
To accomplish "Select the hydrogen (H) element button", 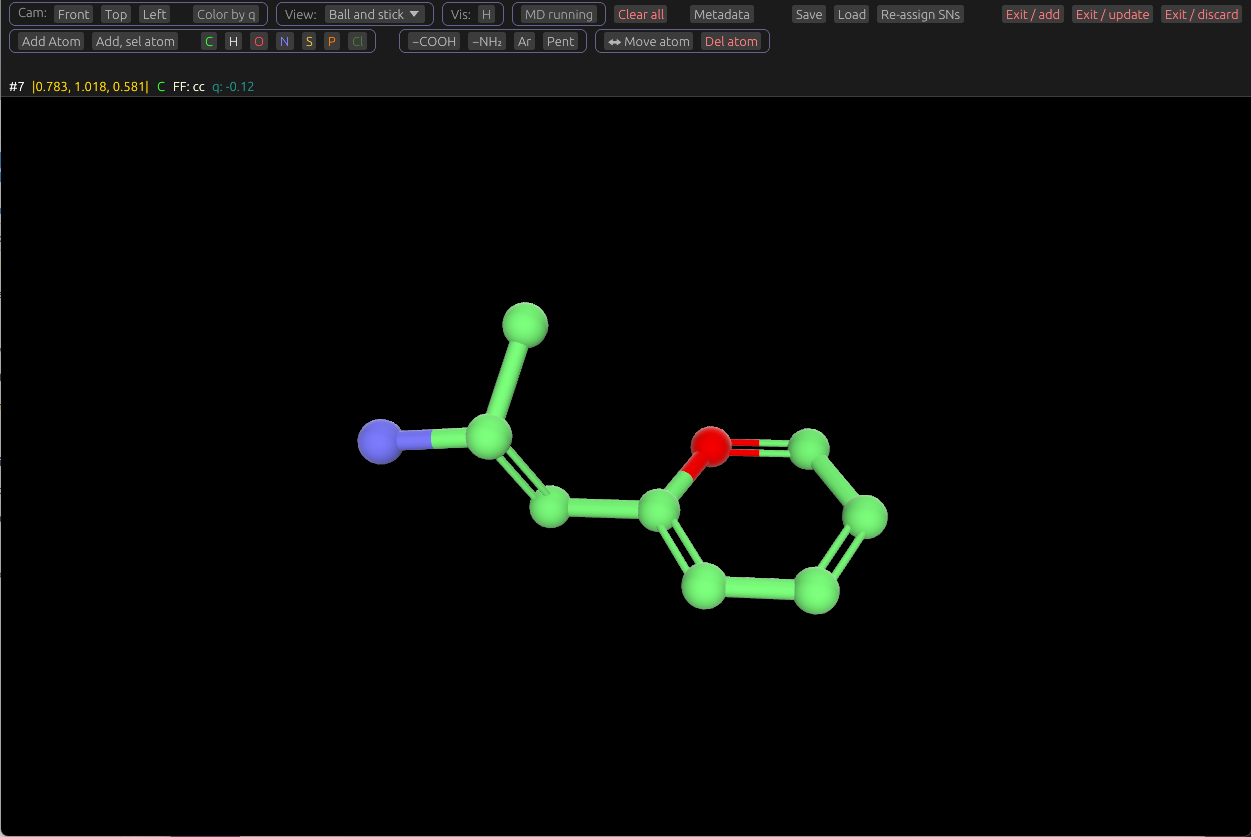I will pos(233,42).
